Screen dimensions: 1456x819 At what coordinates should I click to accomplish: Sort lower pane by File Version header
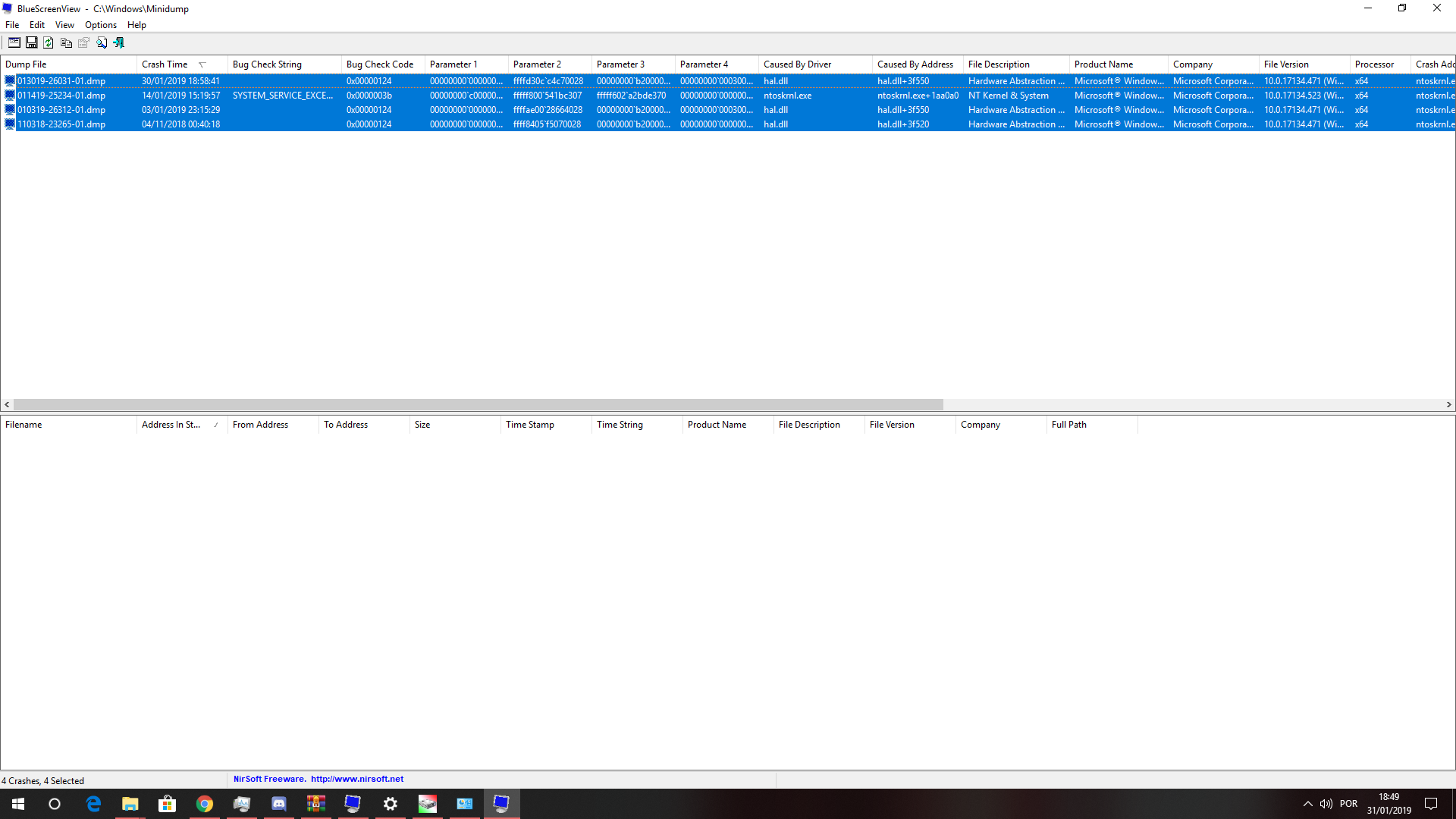click(910, 425)
